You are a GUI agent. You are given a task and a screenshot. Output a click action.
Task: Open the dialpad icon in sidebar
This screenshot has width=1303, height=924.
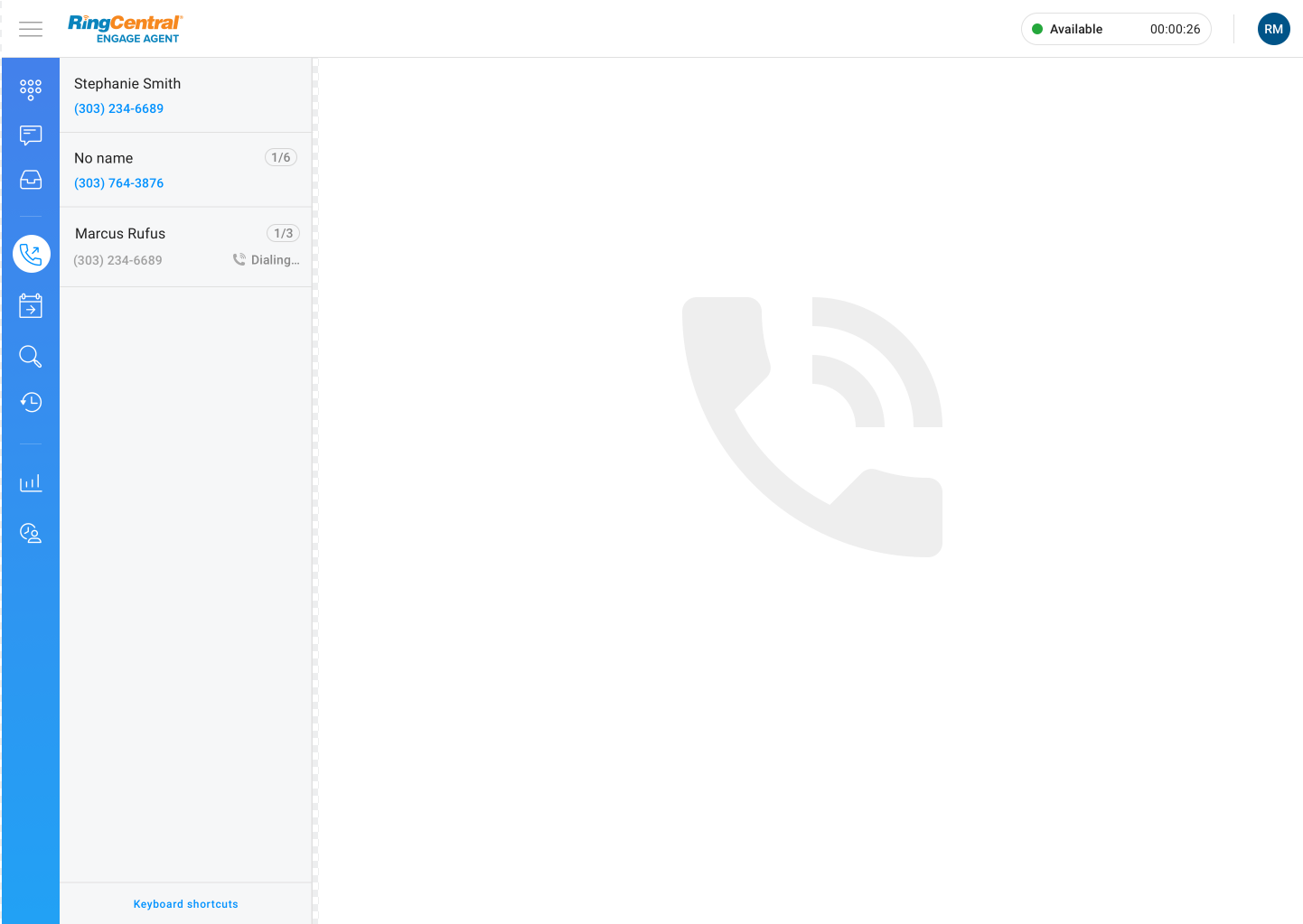point(30,89)
